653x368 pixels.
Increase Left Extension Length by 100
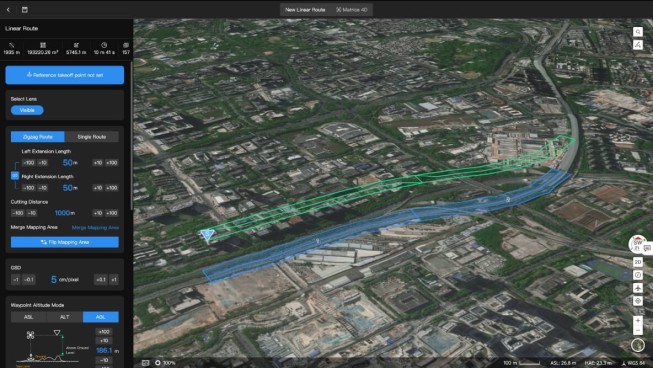[112, 163]
